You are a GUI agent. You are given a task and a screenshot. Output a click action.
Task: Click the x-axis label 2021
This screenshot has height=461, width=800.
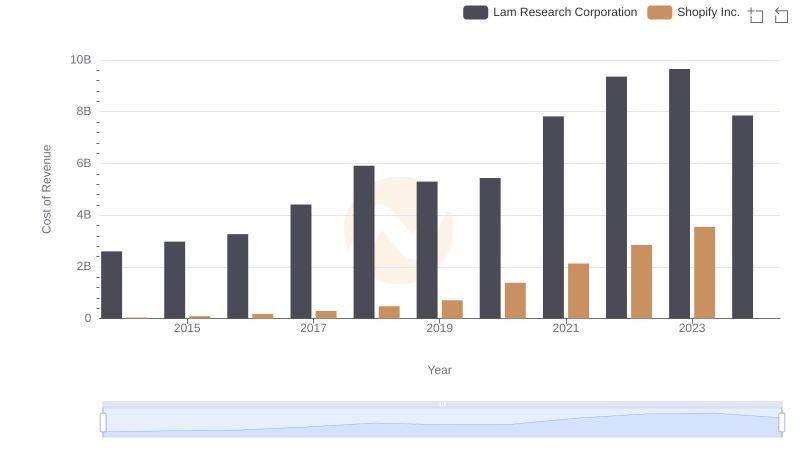click(x=566, y=328)
